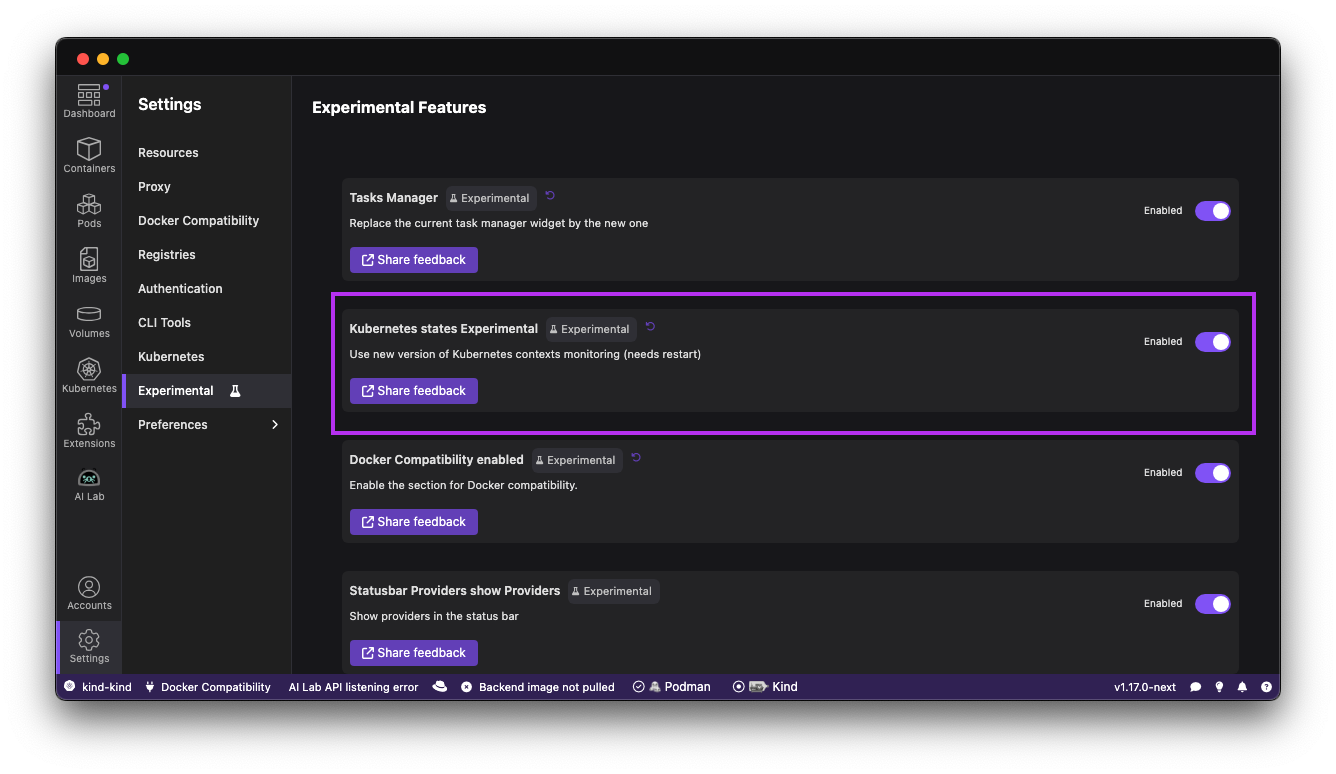Viewport: 1336px width, 774px height.
Task: Open the CLI Tools settings page
Action: click(x=164, y=323)
